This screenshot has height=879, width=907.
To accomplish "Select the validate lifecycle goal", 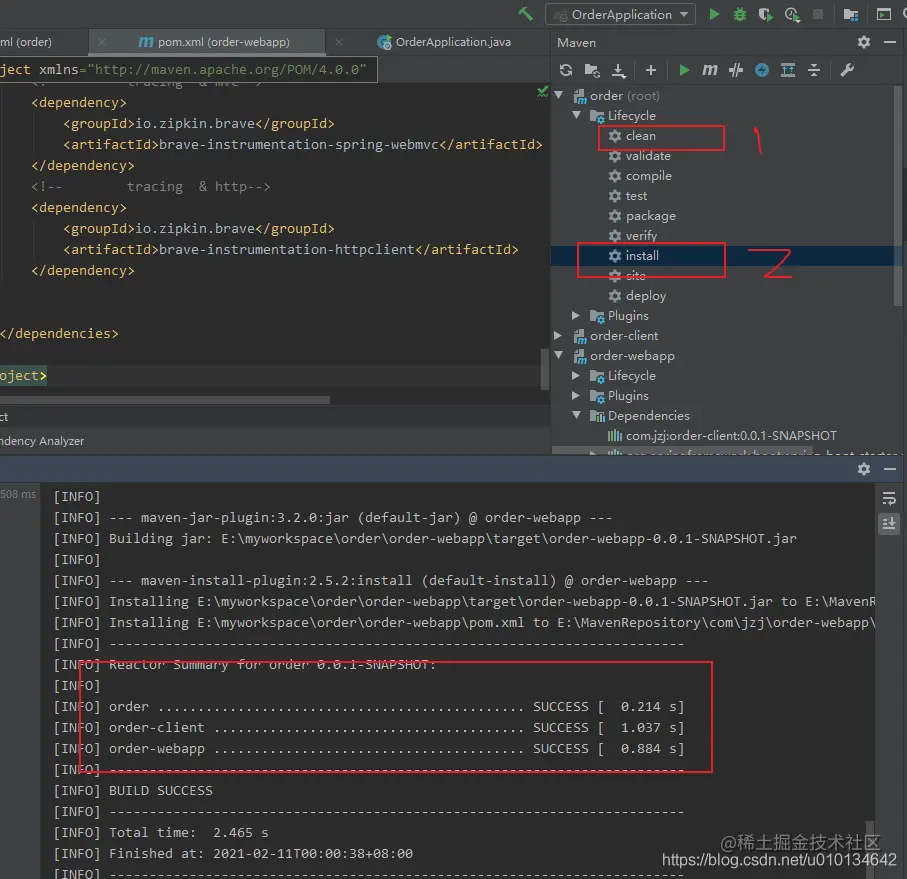I will (x=640, y=156).
